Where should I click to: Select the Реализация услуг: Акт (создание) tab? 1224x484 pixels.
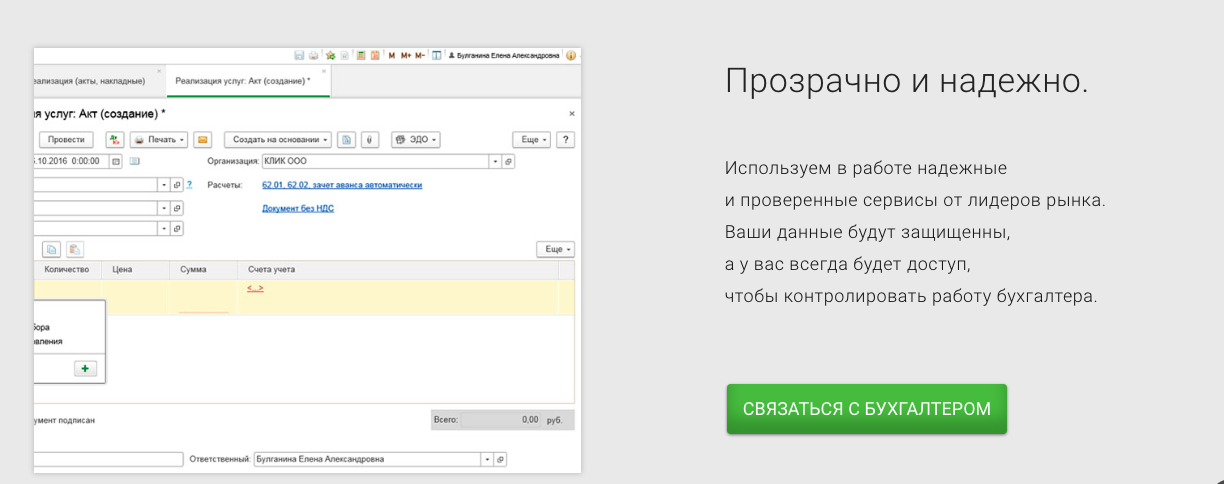click(242, 81)
